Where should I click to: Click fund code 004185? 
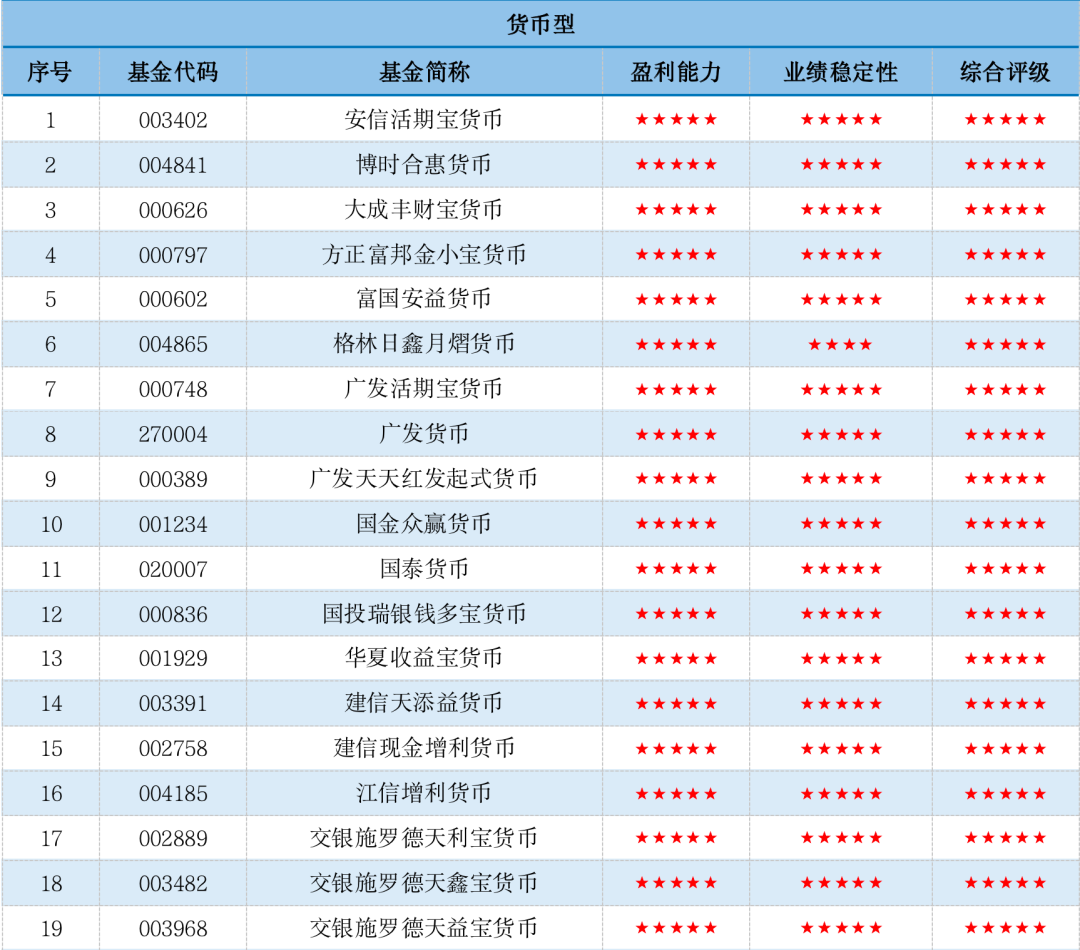173,794
